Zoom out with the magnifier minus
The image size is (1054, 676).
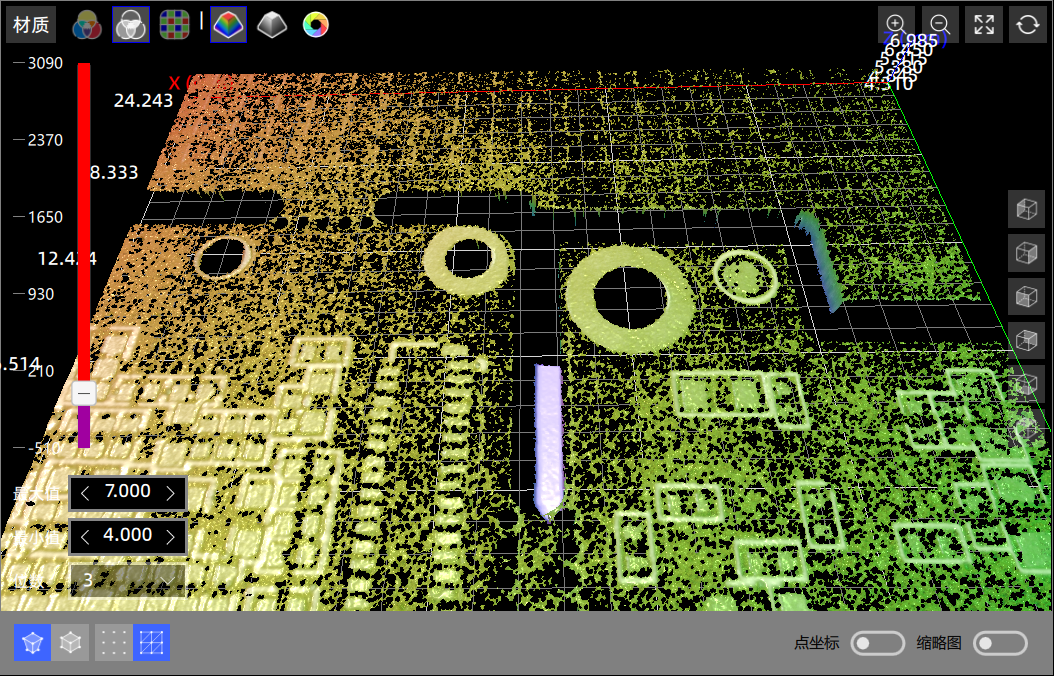point(940,25)
